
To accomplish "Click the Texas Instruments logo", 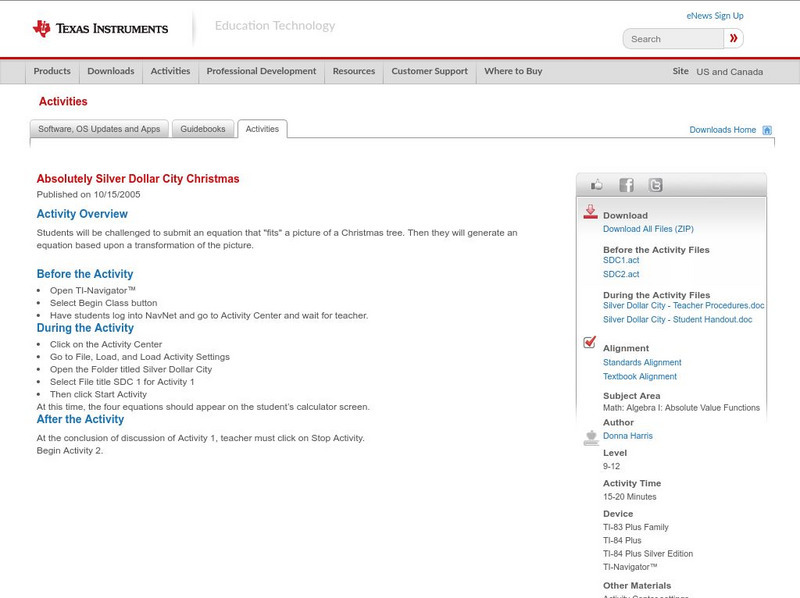I will click(100, 29).
